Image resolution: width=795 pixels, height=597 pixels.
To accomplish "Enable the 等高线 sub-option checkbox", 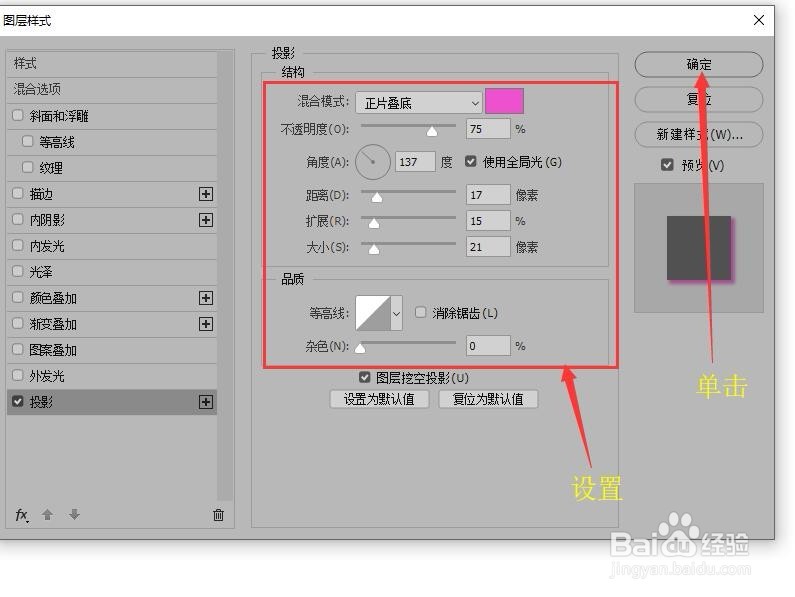I will click(28, 142).
